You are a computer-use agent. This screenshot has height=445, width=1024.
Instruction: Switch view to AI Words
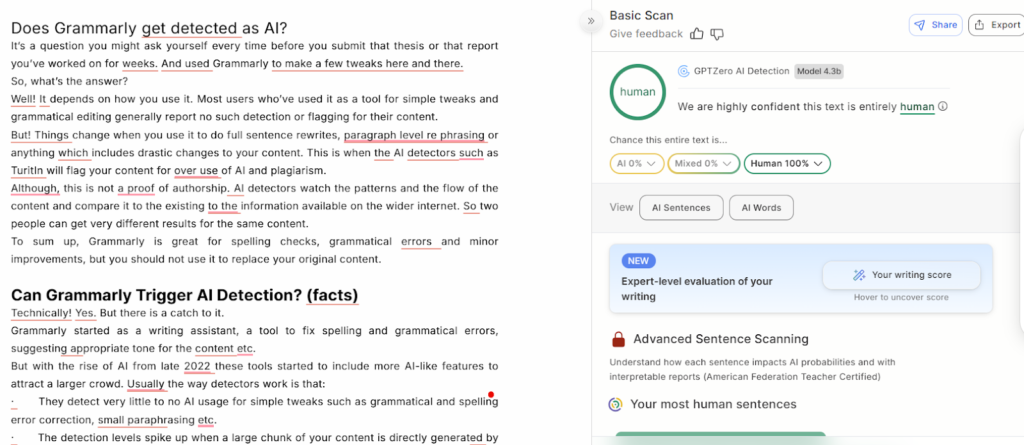(761, 208)
